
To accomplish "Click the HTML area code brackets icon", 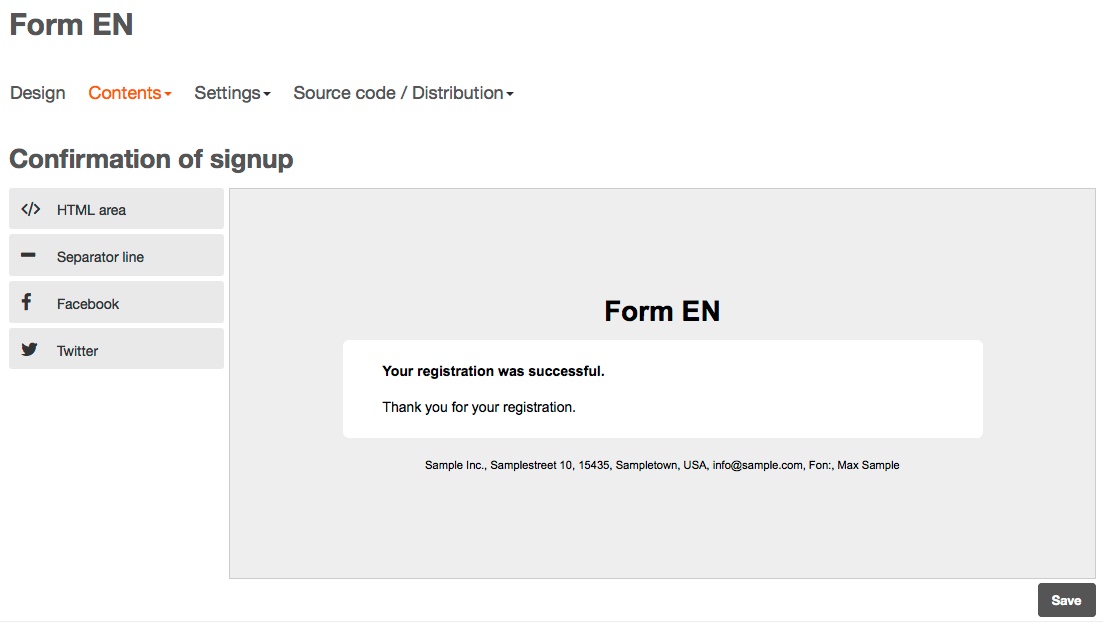I will click(30, 210).
